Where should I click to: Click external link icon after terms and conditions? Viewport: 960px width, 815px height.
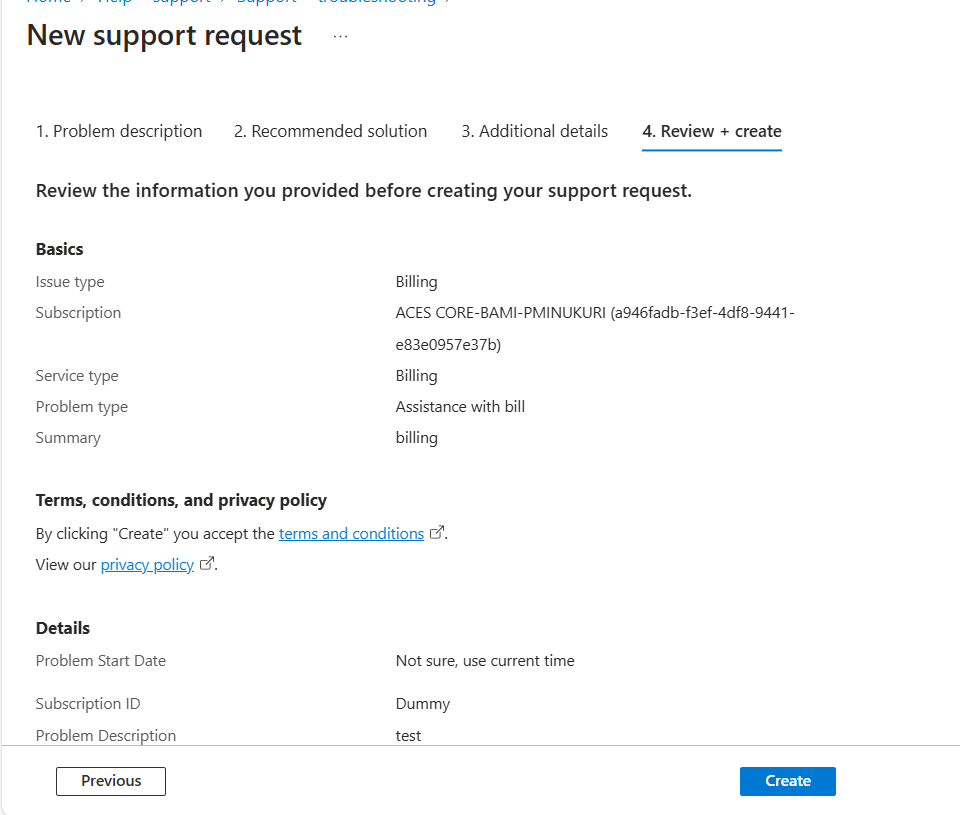click(437, 533)
